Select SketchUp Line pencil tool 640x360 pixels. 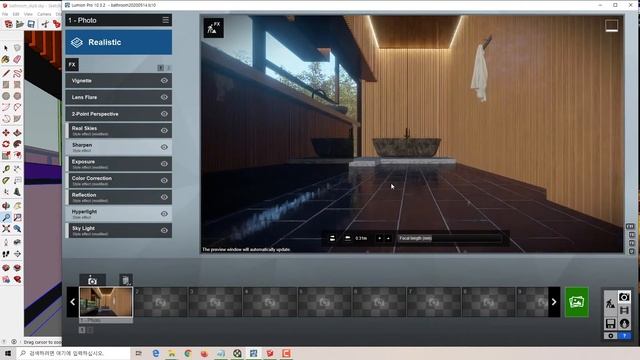pyautogui.click(x=6, y=73)
